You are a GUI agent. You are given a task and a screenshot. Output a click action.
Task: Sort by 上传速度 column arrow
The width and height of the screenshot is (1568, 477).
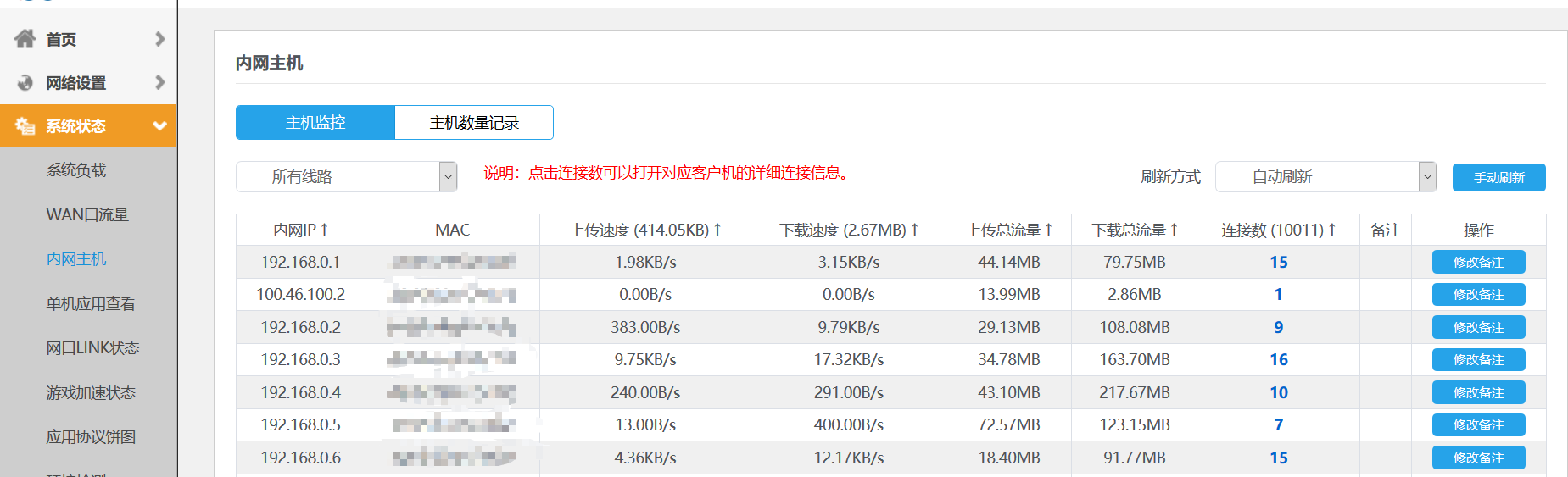point(717,230)
